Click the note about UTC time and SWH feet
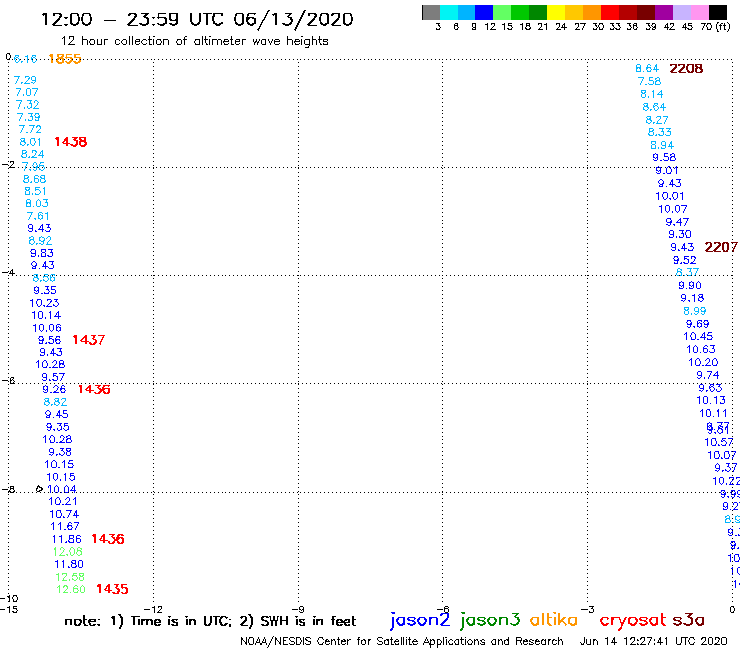The width and height of the screenshot is (740, 650). coord(210,621)
